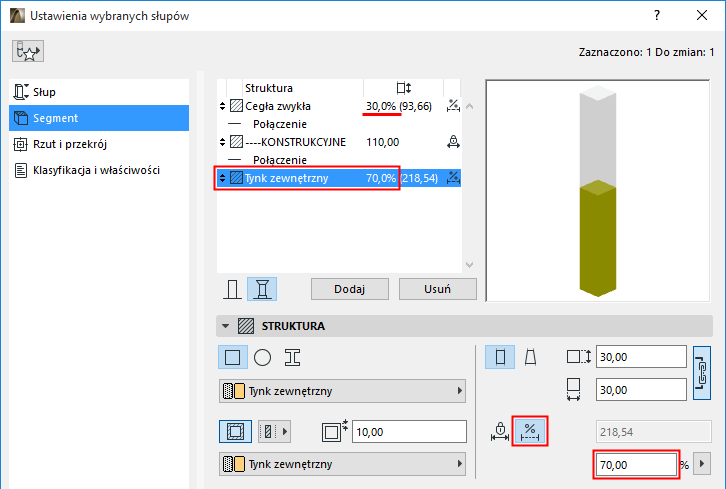Edit the lower dimension field 30,00

[x=641, y=389]
